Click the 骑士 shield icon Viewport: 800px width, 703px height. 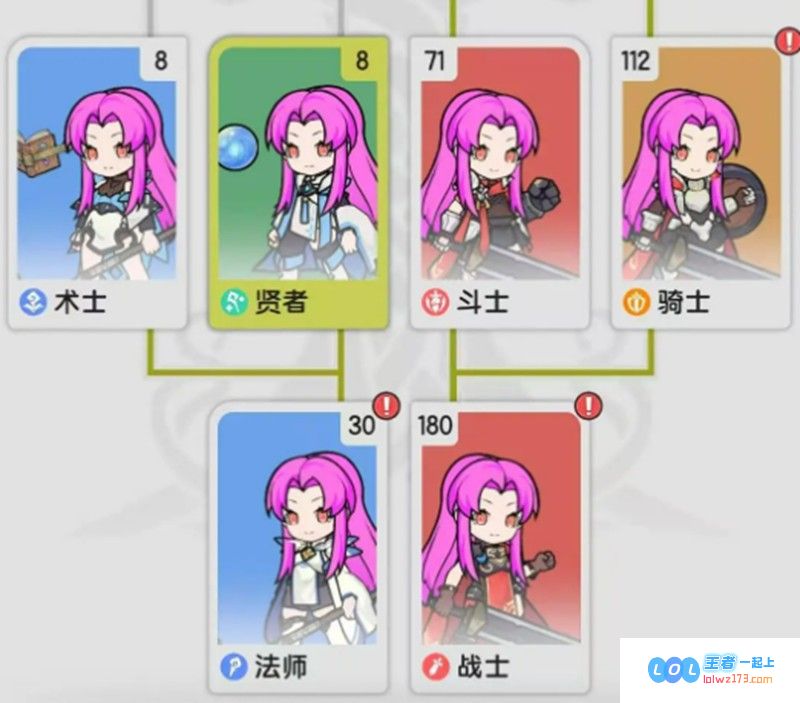pos(636,302)
